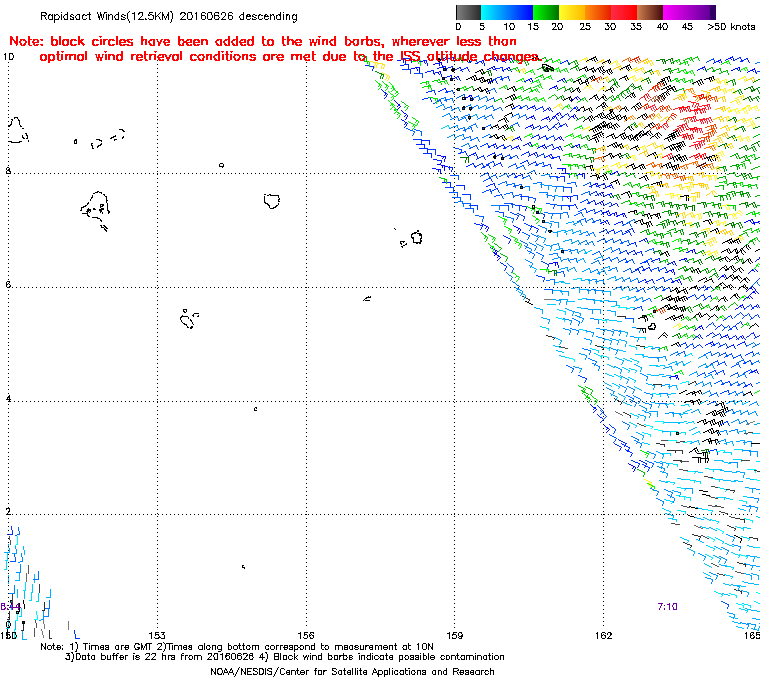Image resolution: width=760 pixels, height=688 pixels.
Task: Click footer note "3)Data buffer is 22 hrs" line
Action: [285, 657]
